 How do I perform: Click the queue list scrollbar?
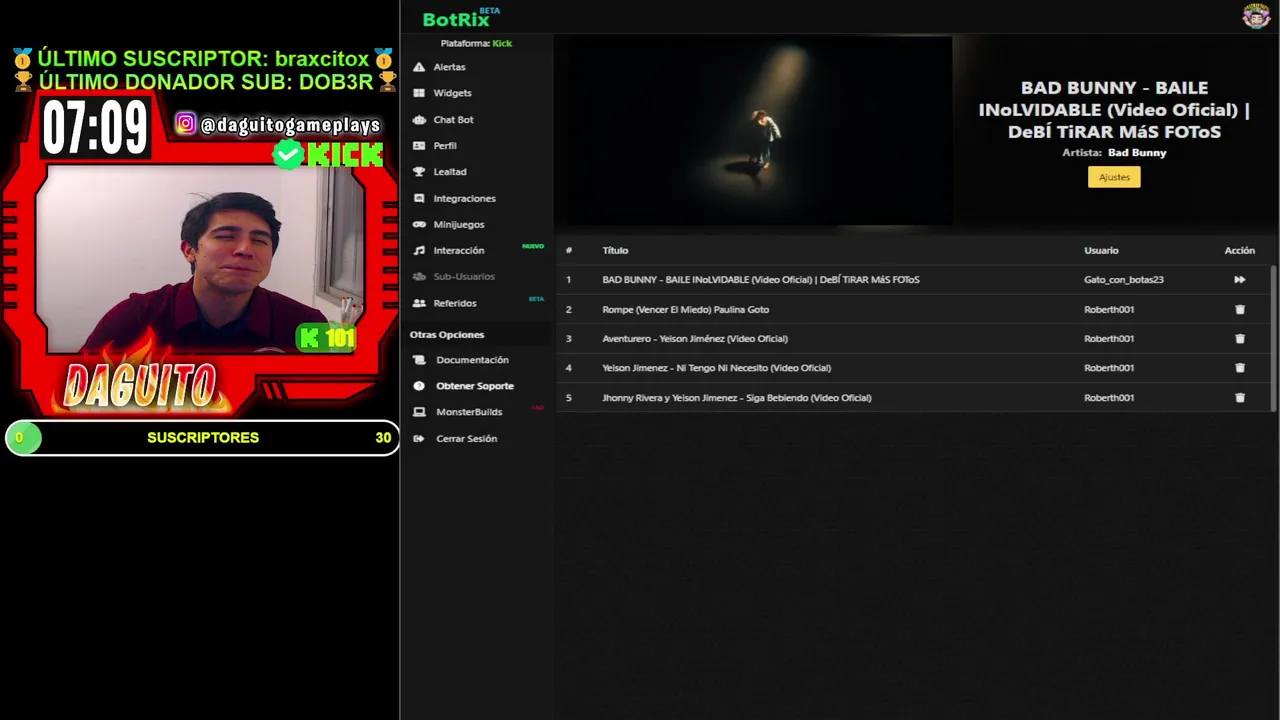(x=1273, y=338)
